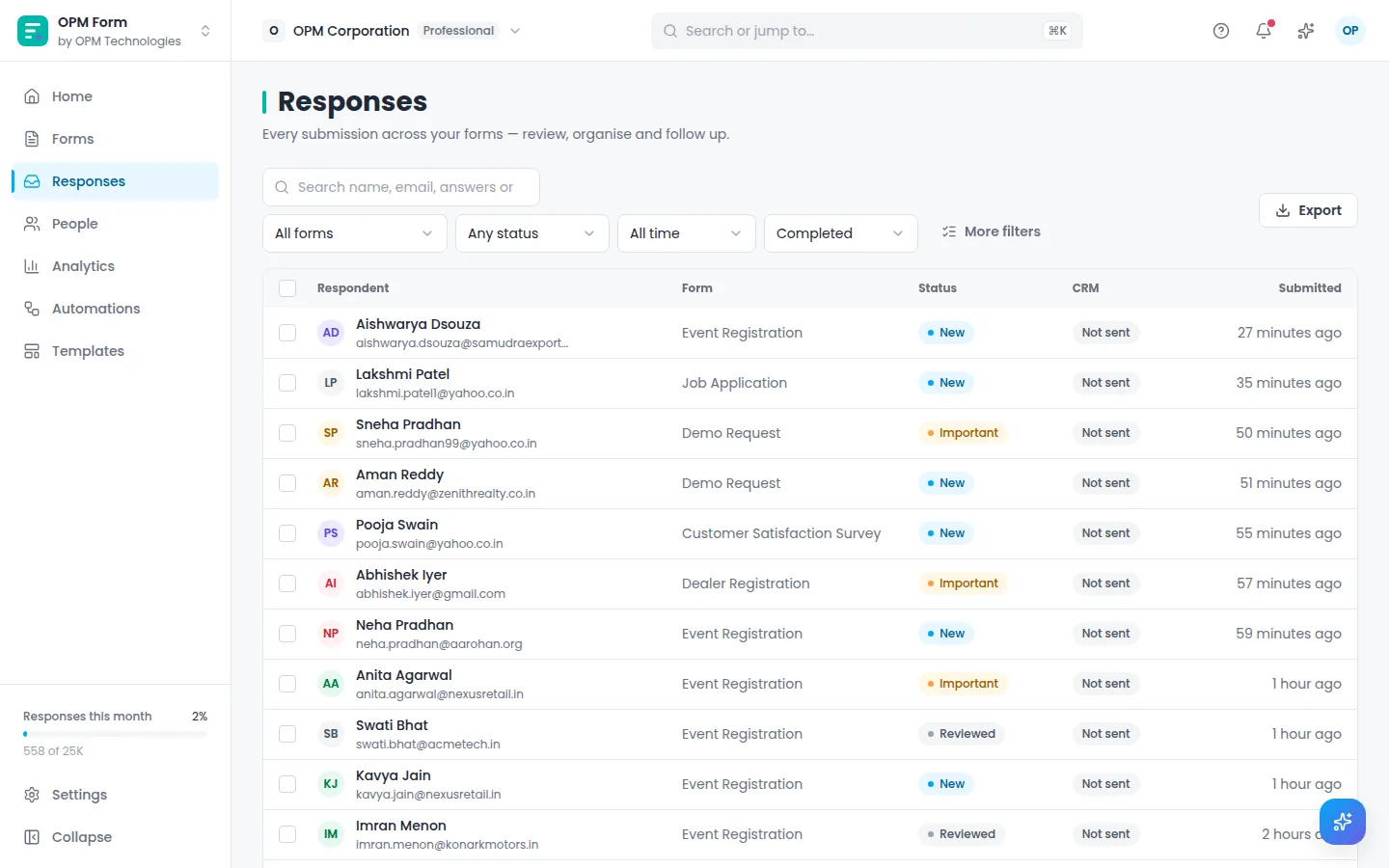This screenshot has height=868, width=1389.
Task: Click the Search or jump to field
Action: click(867, 31)
